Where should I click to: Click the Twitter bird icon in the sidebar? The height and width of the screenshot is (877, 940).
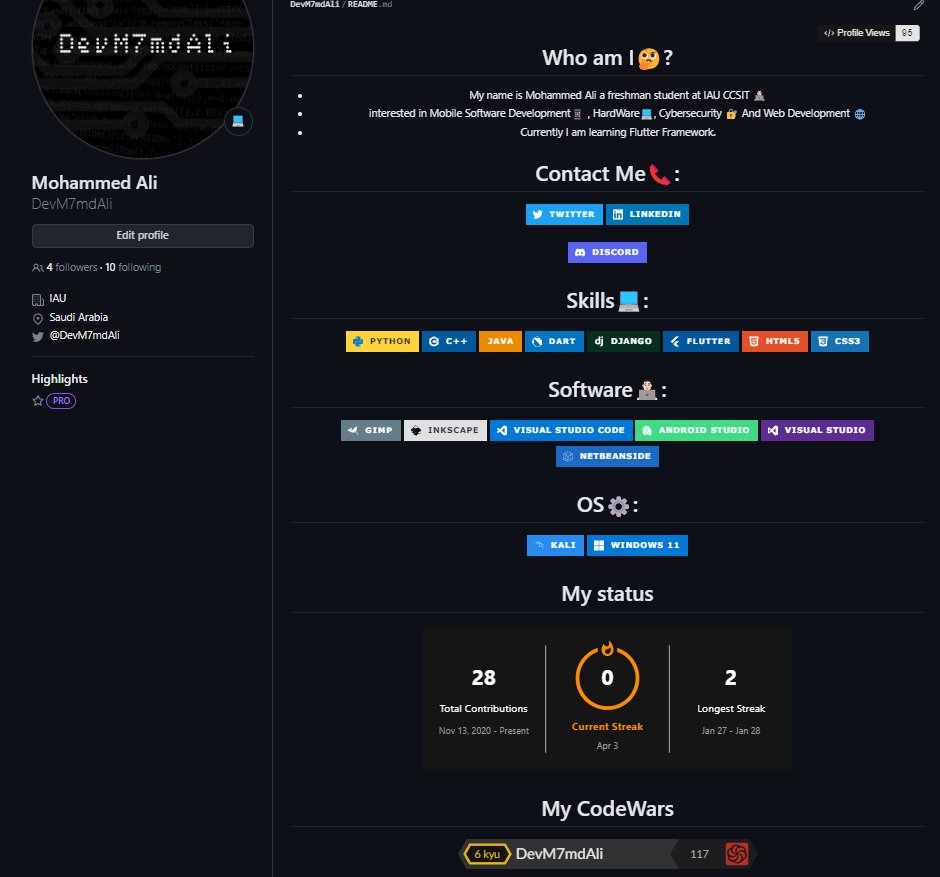pyautogui.click(x=38, y=337)
